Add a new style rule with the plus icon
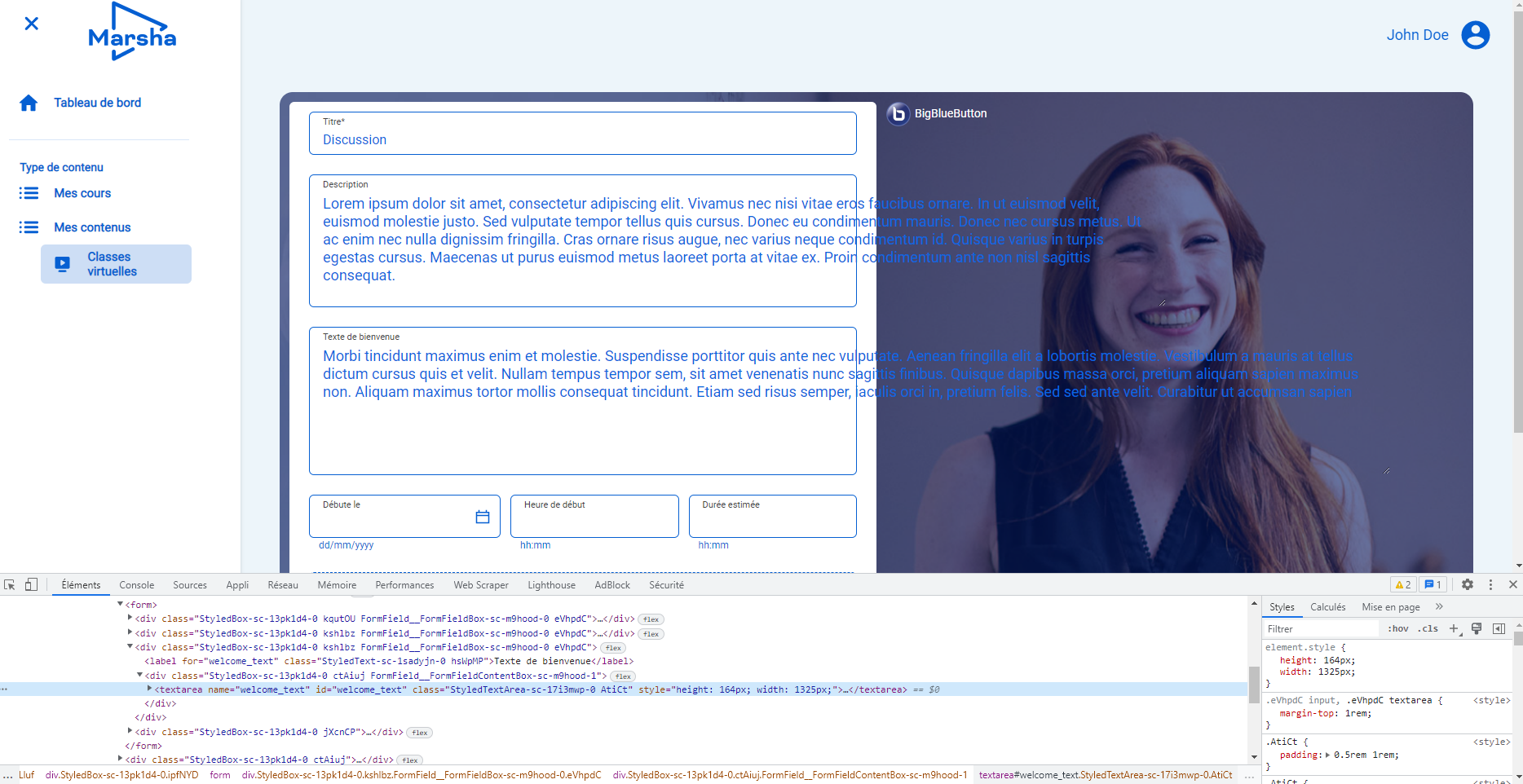Viewport: 1523px width, 784px height. point(1454,628)
